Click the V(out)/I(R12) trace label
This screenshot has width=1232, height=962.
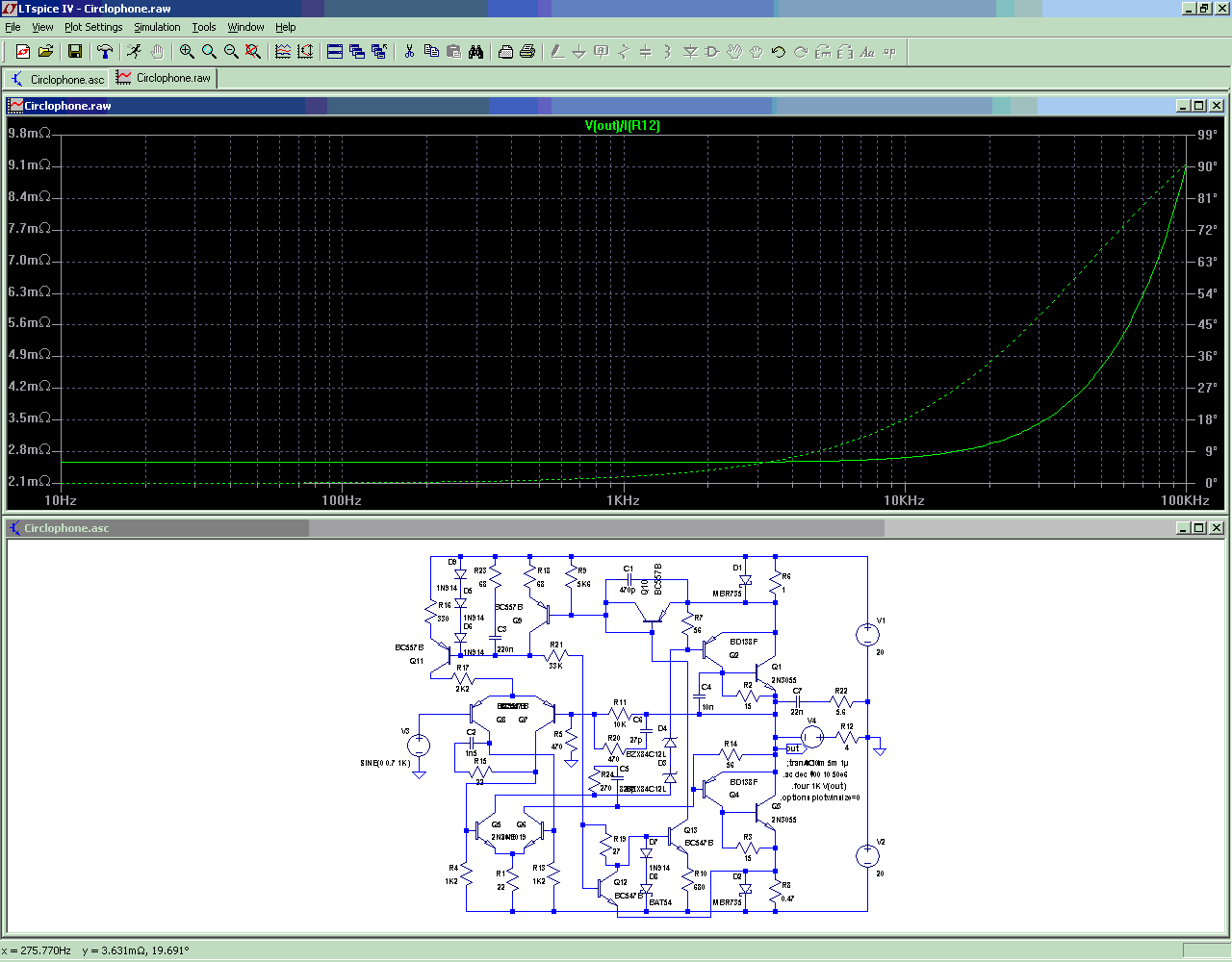pos(622,126)
